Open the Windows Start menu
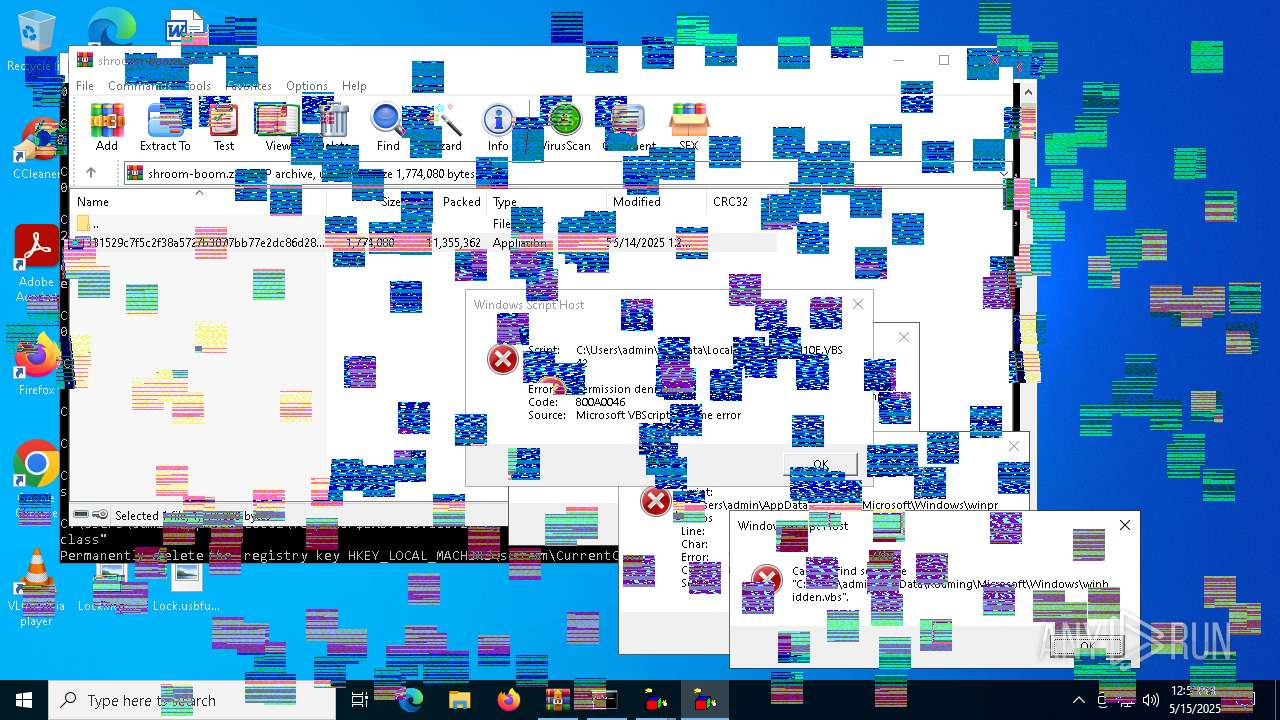 [24, 700]
